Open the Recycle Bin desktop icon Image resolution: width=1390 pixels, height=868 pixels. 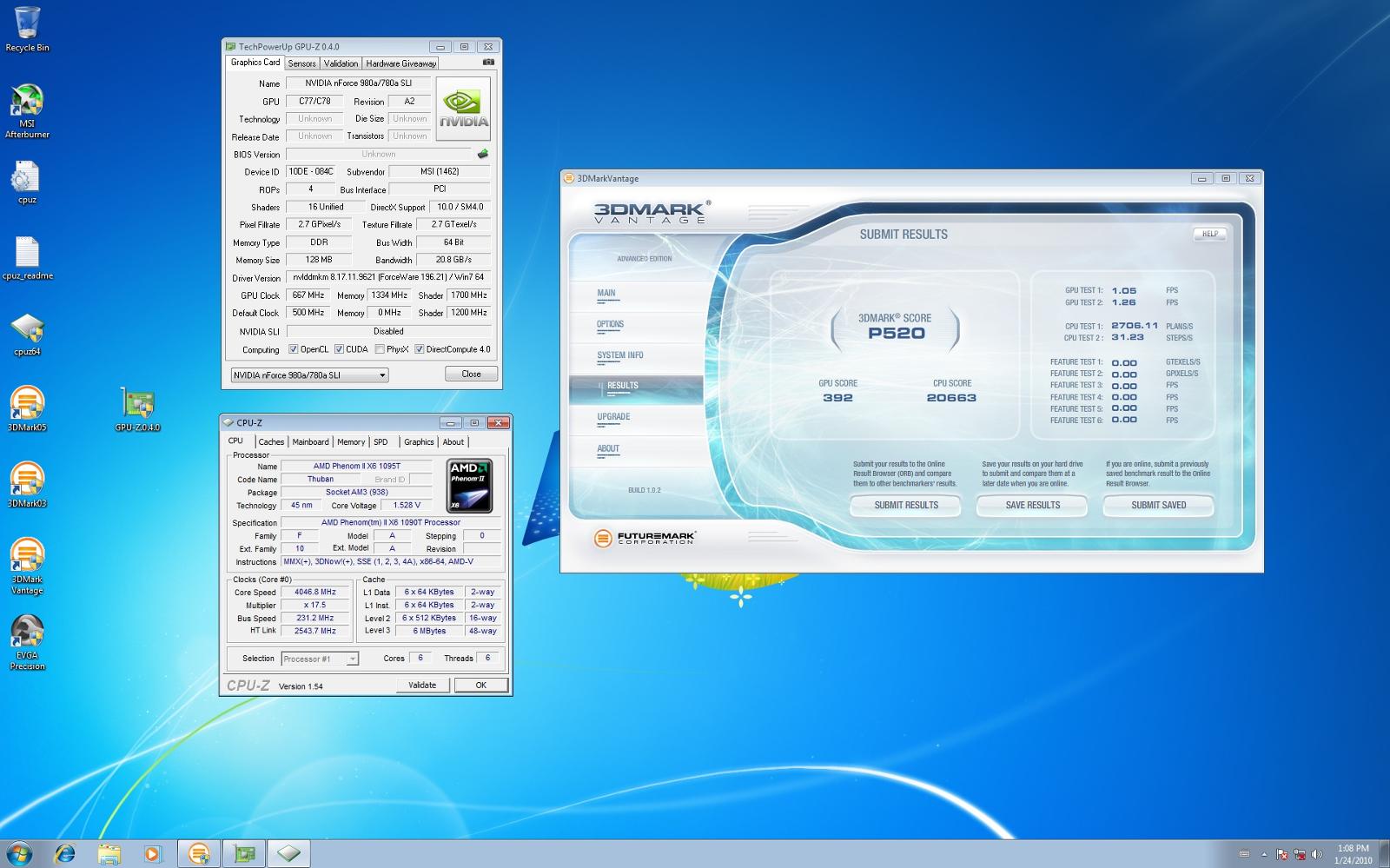point(27,29)
